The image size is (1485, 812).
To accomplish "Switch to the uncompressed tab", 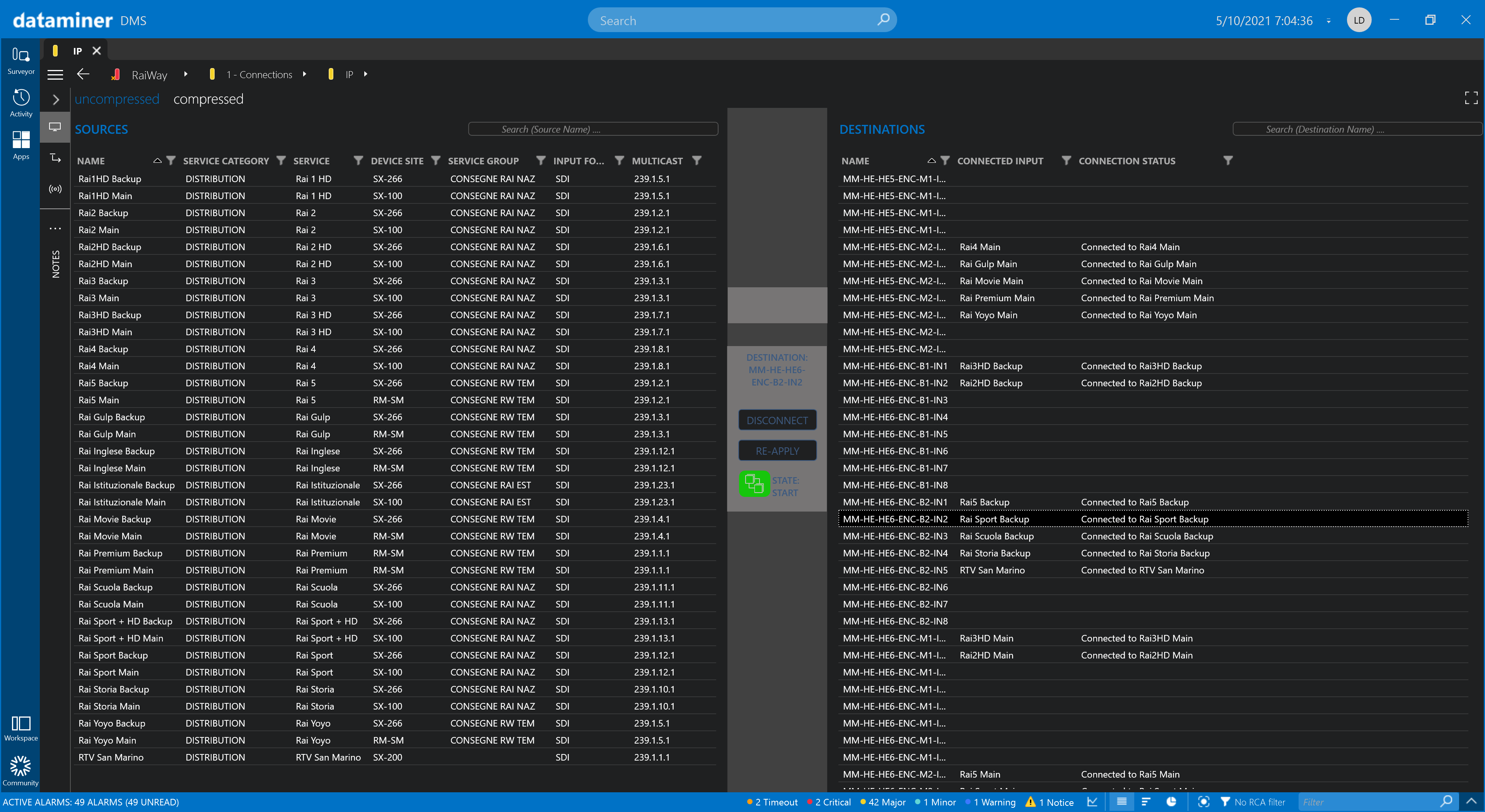I will (117, 99).
